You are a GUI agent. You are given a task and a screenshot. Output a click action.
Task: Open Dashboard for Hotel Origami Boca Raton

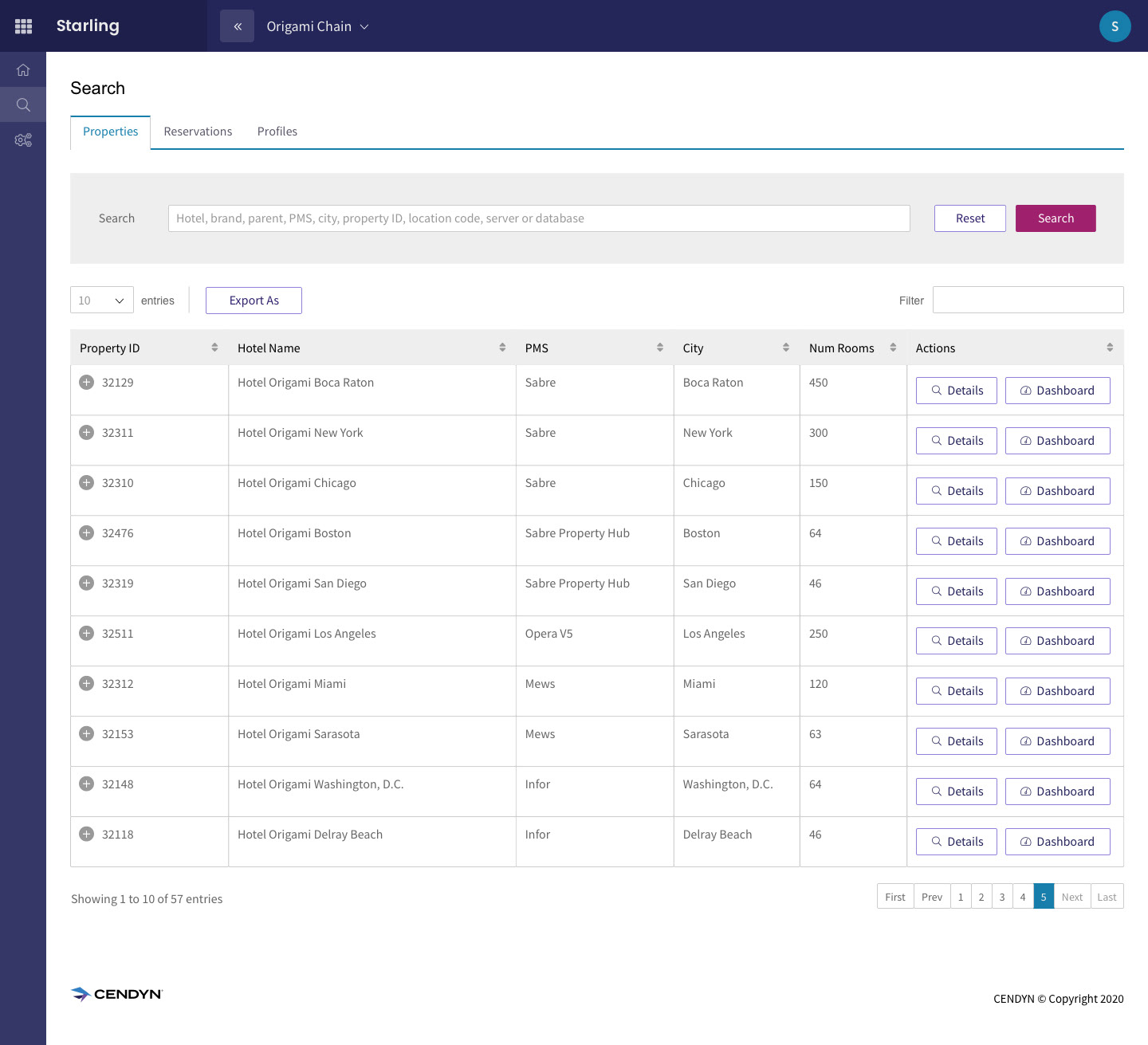coord(1058,391)
